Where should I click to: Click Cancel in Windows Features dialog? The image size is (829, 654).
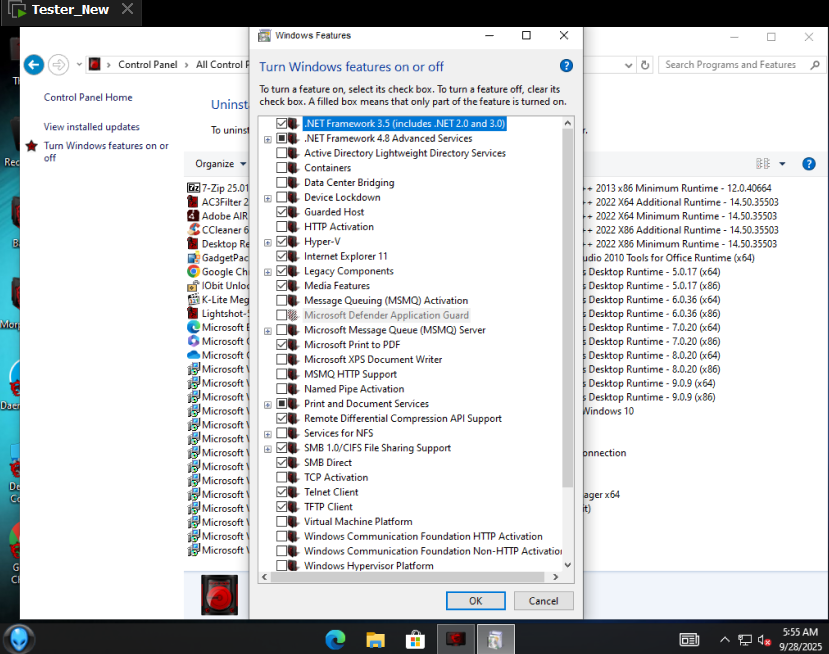pos(543,601)
